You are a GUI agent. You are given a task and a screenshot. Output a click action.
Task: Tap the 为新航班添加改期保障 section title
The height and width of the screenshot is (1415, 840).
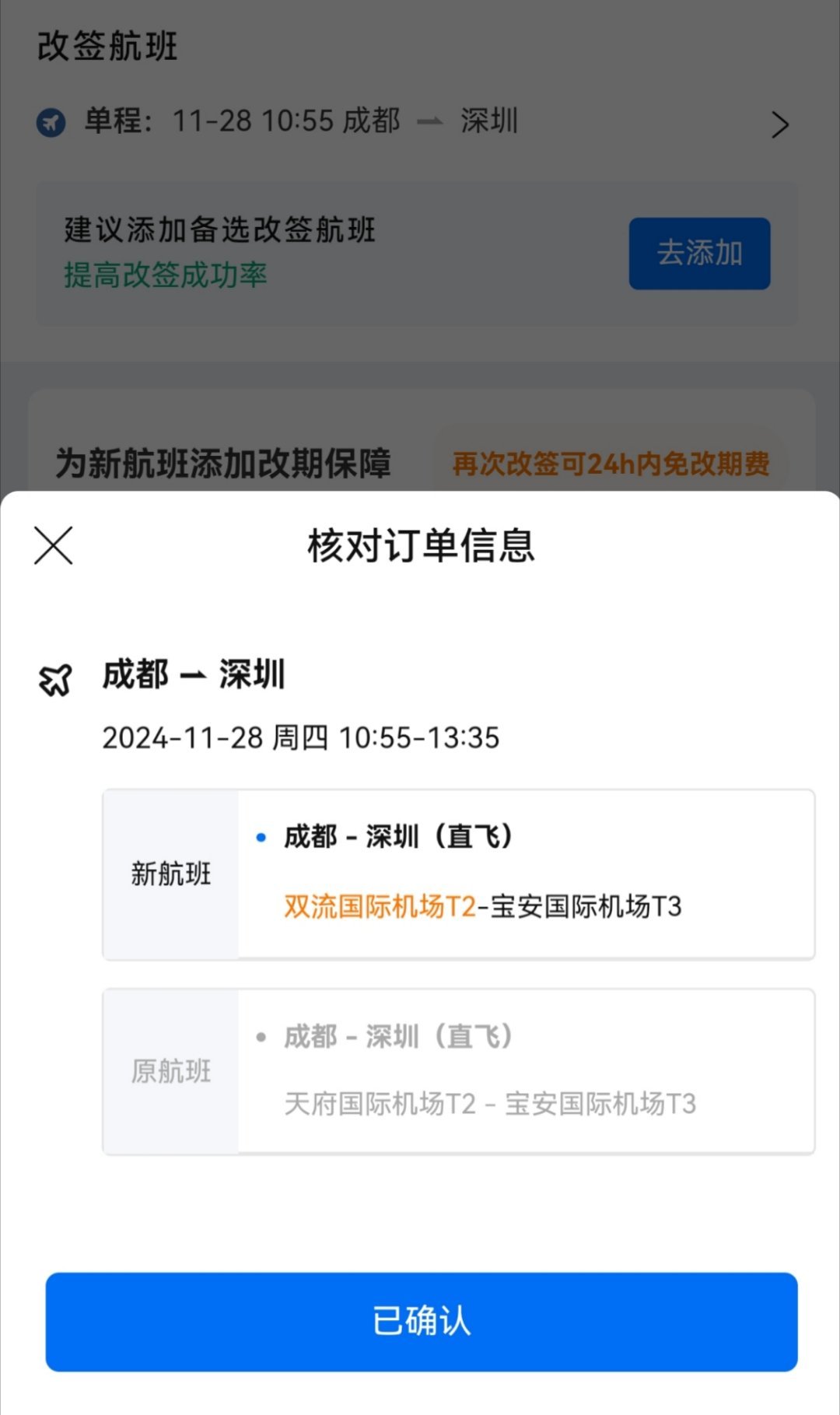(223, 464)
